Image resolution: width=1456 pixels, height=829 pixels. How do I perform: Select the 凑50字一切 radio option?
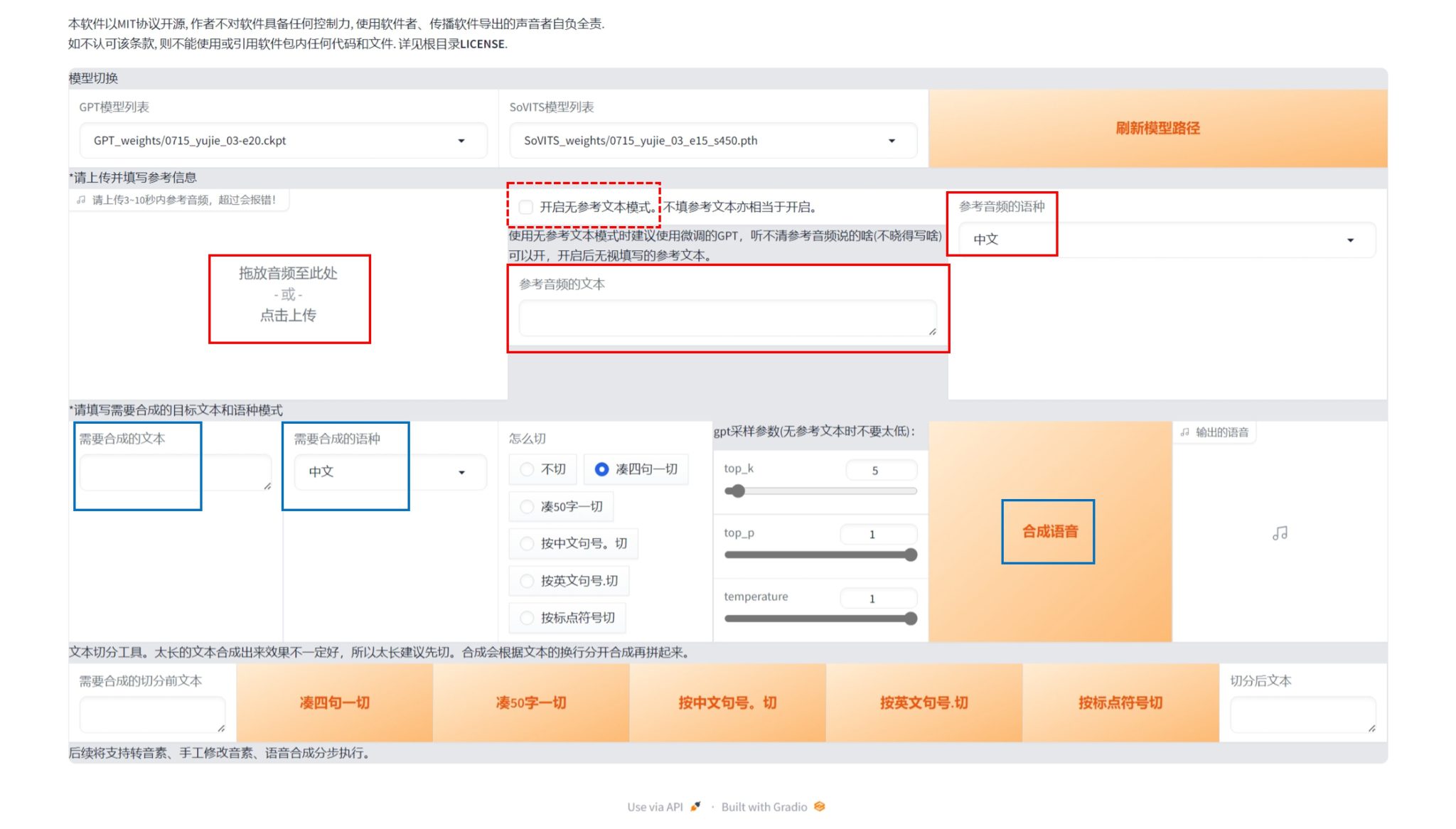pyautogui.click(x=527, y=506)
